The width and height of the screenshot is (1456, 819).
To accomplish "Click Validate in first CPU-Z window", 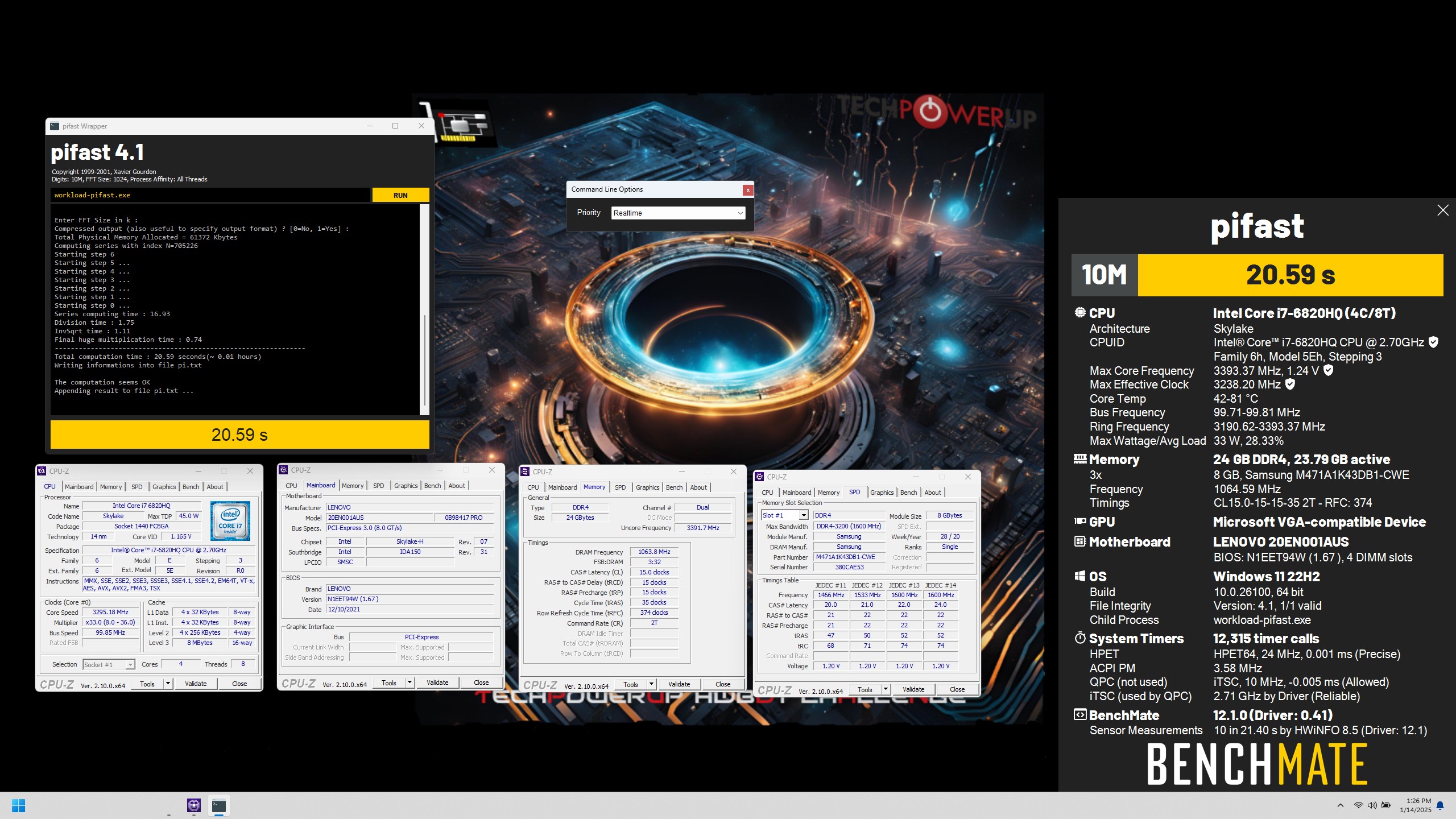I will click(196, 684).
